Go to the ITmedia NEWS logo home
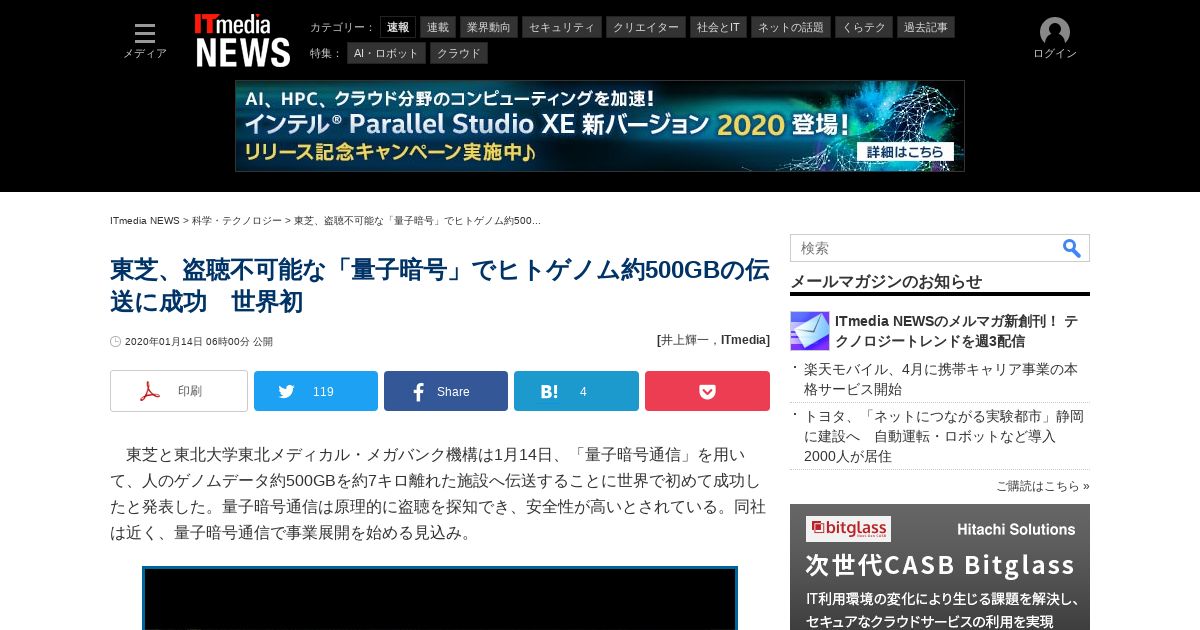1200x630 pixels. click(242, 40)
